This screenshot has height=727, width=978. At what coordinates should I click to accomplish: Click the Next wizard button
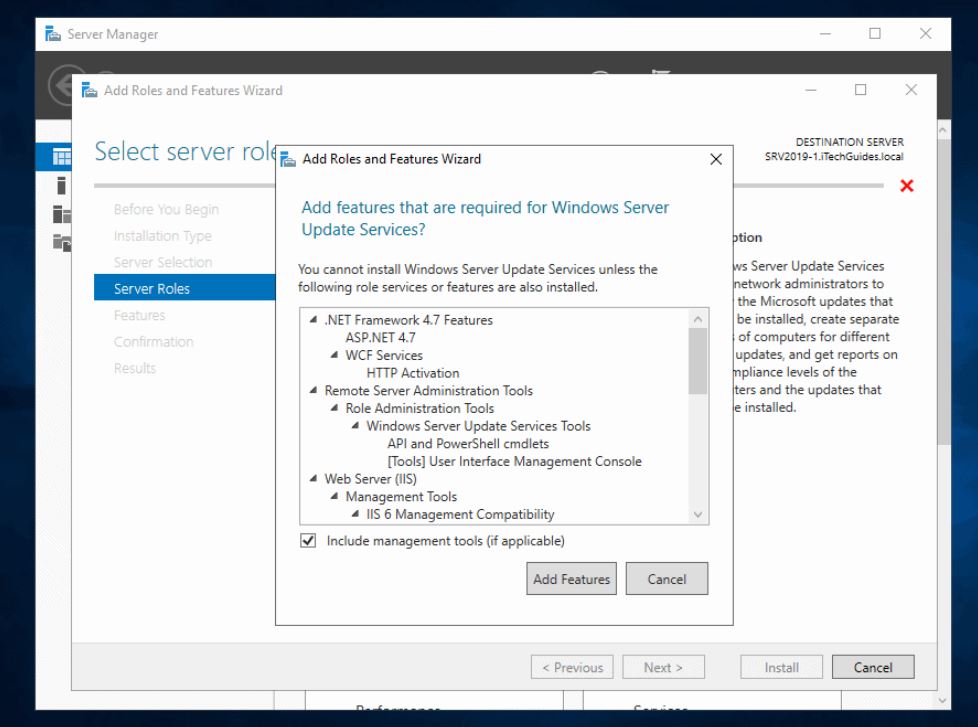point(664,667)
